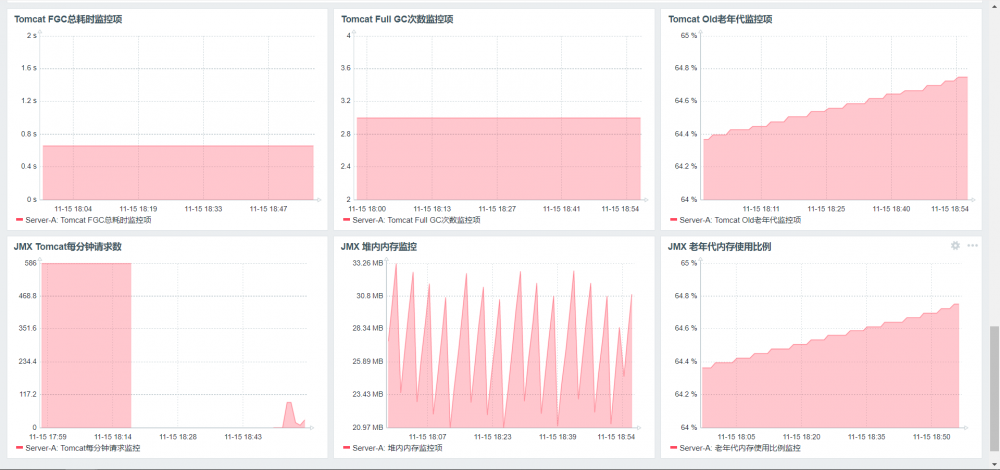
Task: Click the 351.6 axis value
Action: coord(27,328)
